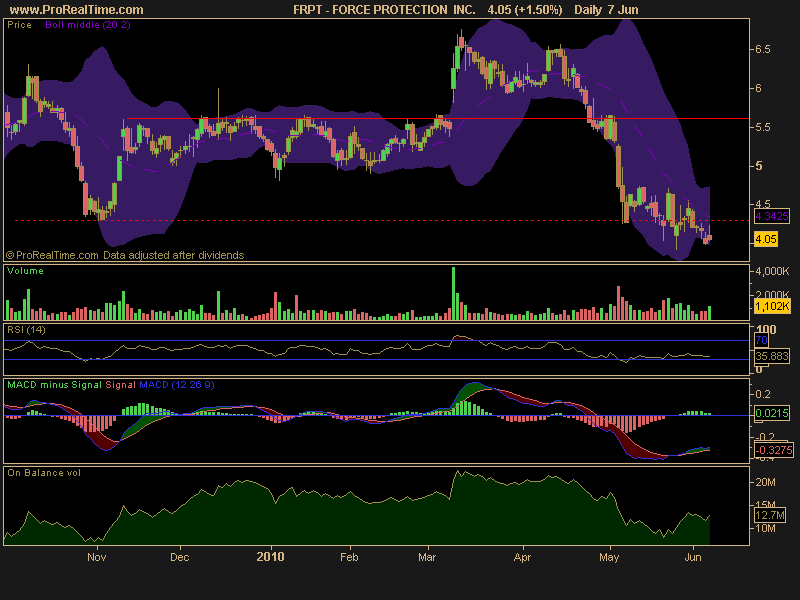Click the -0.3275 signal value tag
The image size is (800, 600).
point(773,451)
